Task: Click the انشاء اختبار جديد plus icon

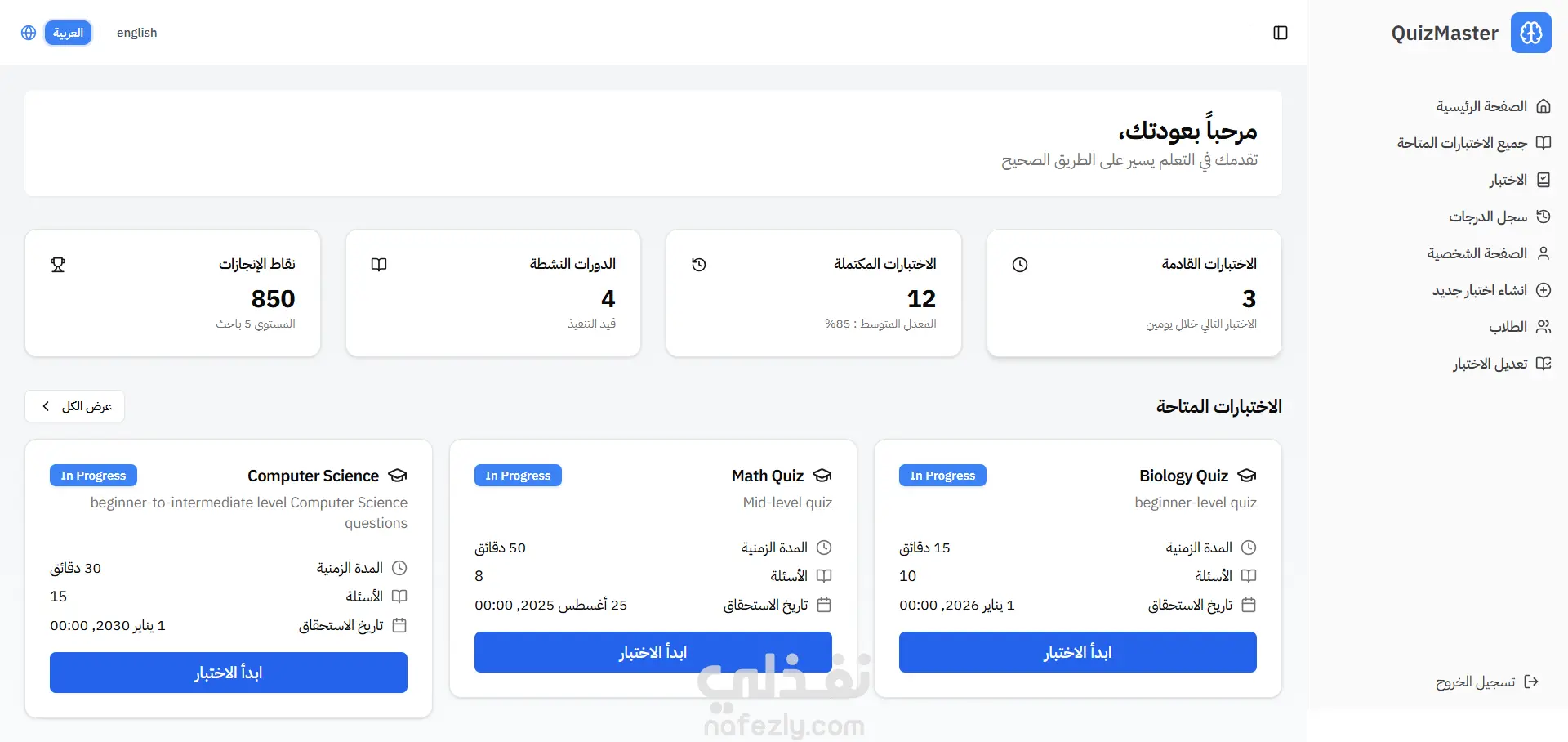Action: (x=1543, y=290)
